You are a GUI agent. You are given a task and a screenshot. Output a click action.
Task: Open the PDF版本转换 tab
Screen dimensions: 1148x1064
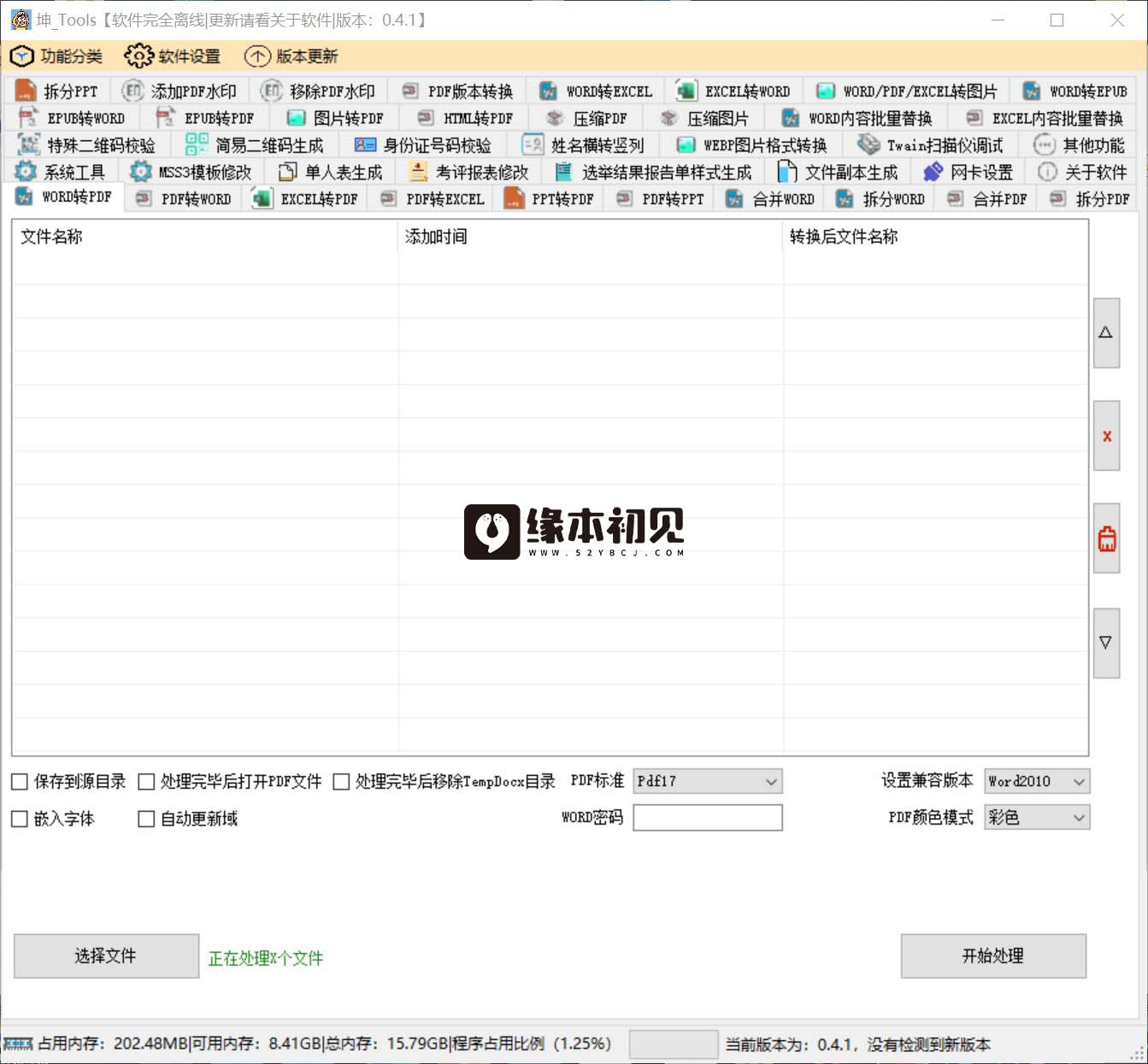(x=457, y=91)
